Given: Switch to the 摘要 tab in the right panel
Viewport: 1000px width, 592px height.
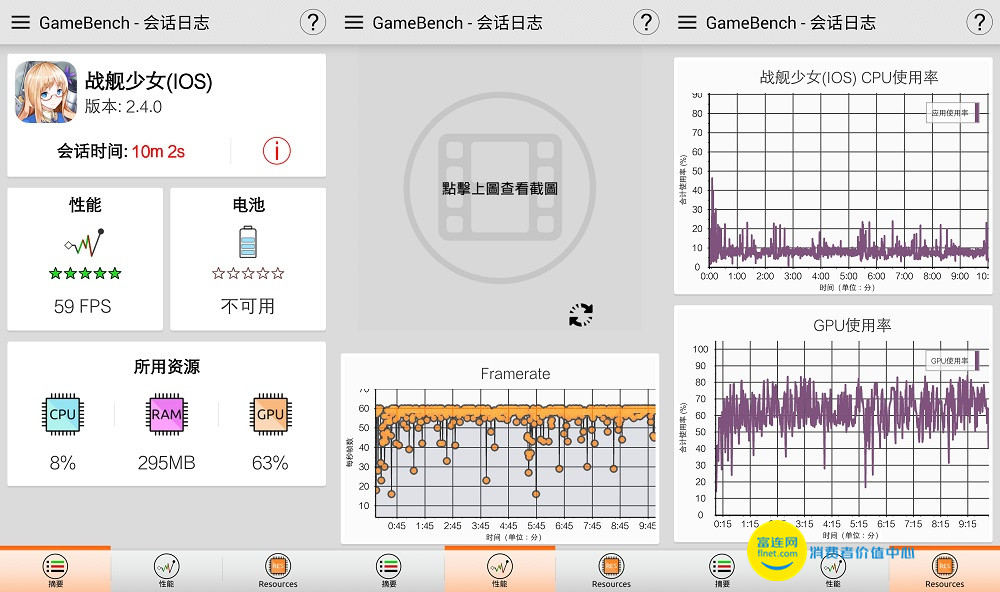Looking at the screenshot, I should pyautogui.click(x=721, y=568).
